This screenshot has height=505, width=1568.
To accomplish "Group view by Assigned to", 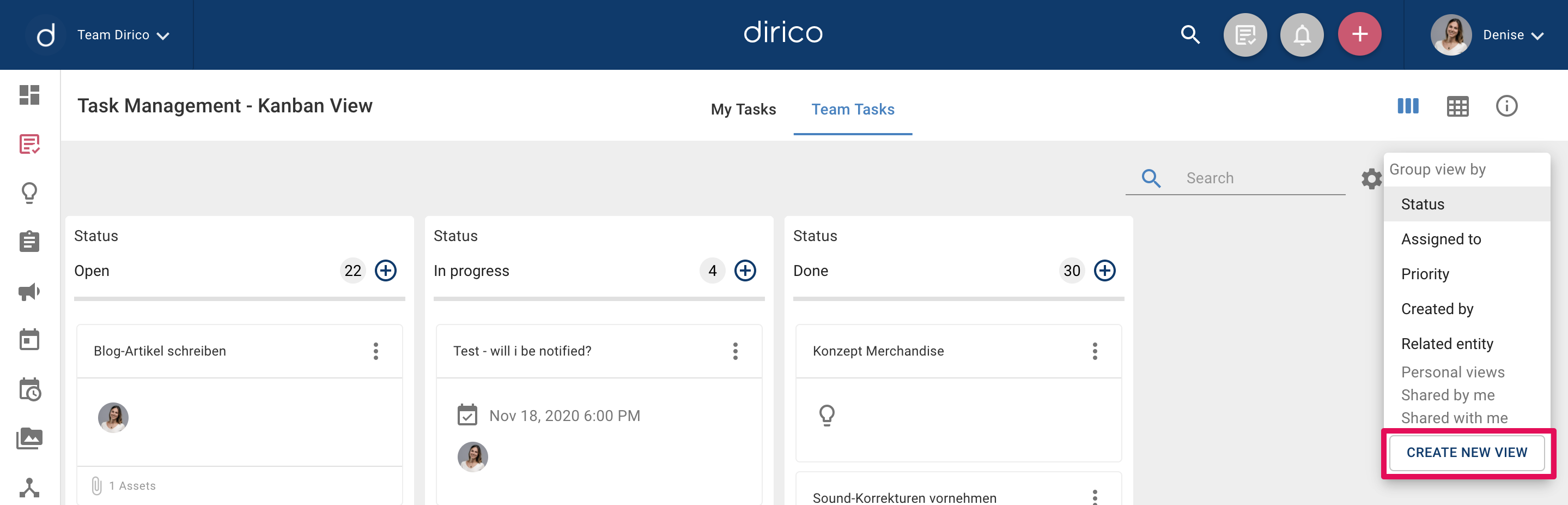I will (x=1466, y=239).
